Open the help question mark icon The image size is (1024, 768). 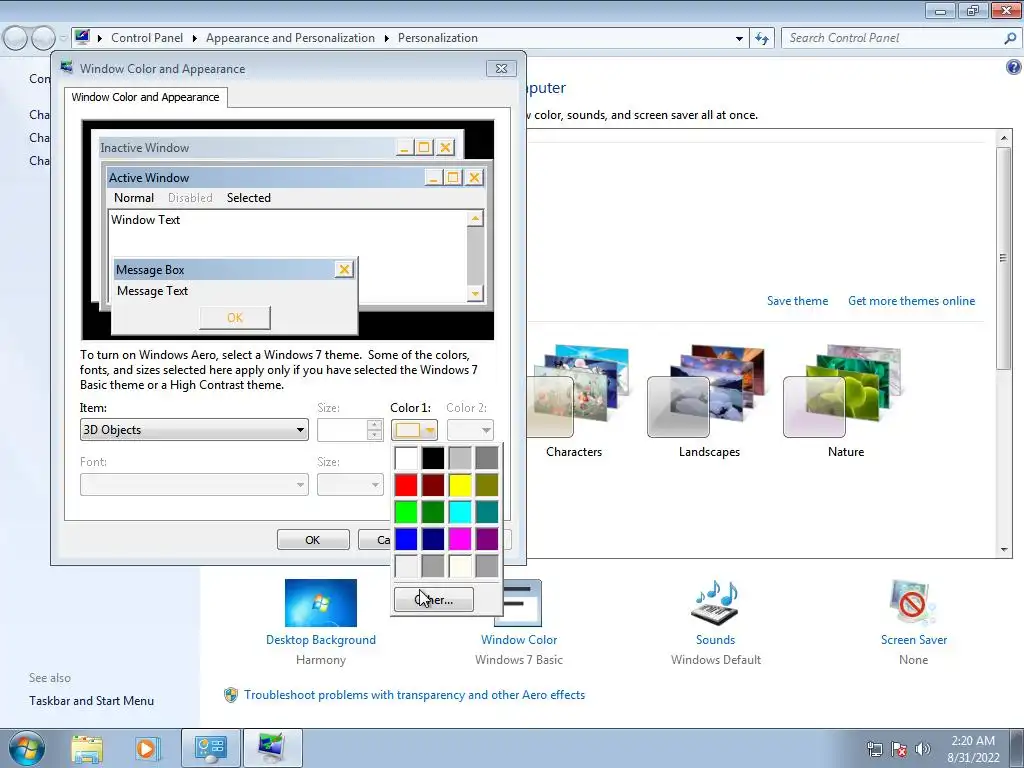[1014, 67]
